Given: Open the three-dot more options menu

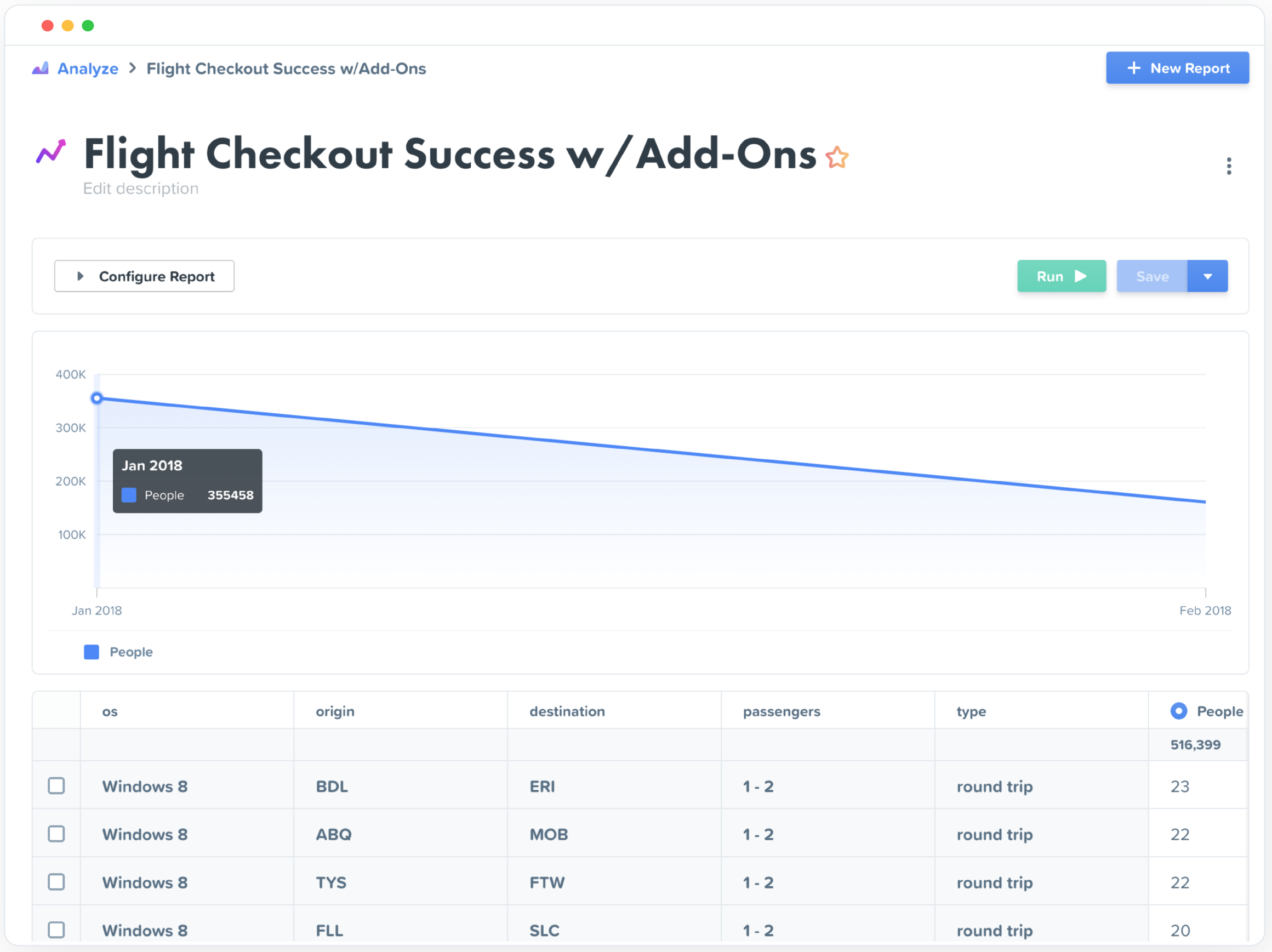Looking at the screenshot, I should pyautogui.click(x=1229, y=166).
